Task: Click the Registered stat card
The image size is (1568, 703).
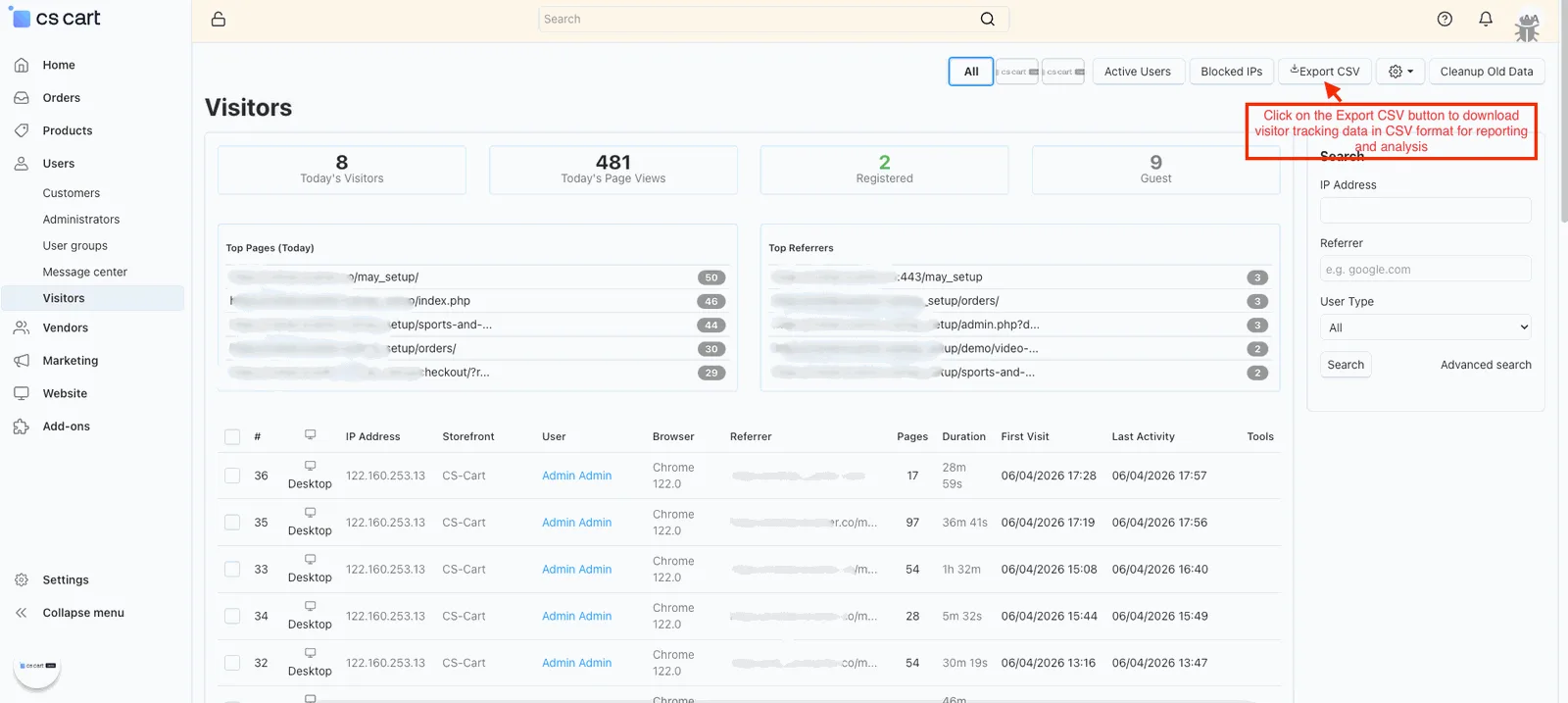Action: 884,170
